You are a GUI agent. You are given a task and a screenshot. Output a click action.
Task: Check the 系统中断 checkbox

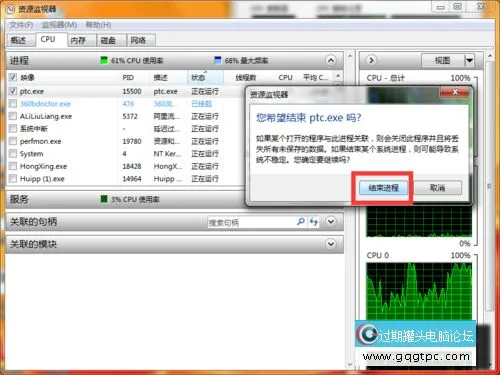pos(13,128)
